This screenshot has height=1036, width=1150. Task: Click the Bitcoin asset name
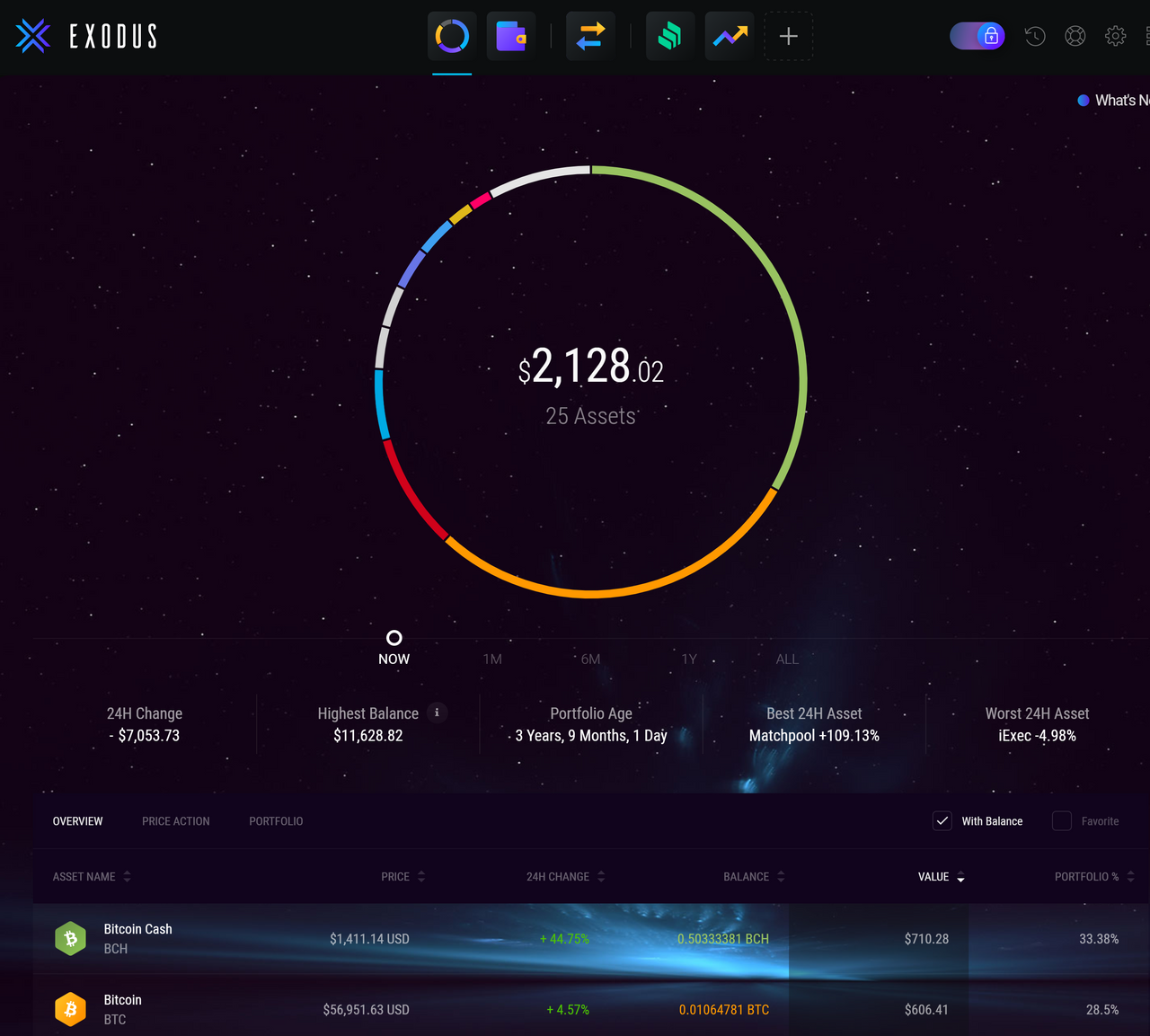point(123,1000)
